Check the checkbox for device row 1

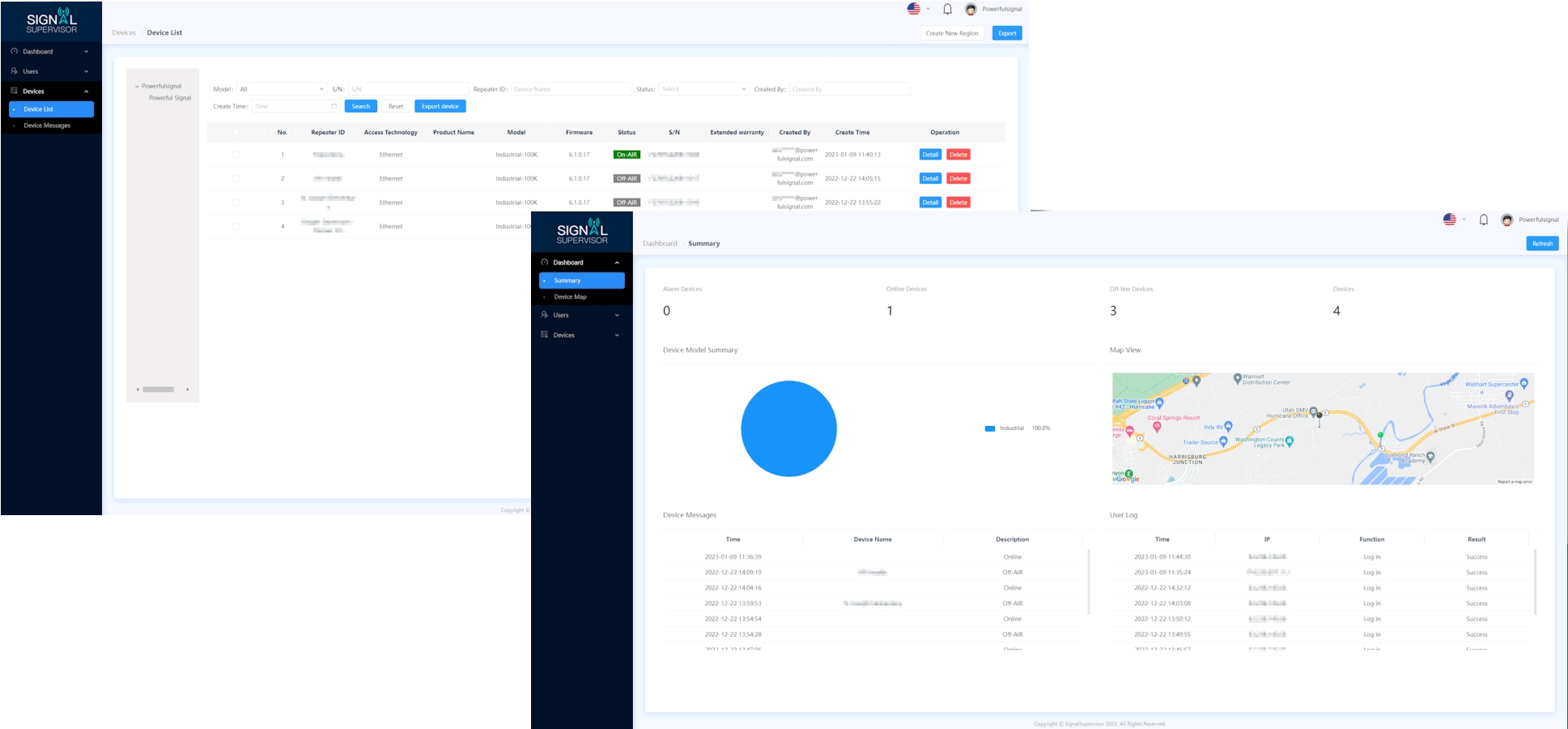[x=236, y=155]
